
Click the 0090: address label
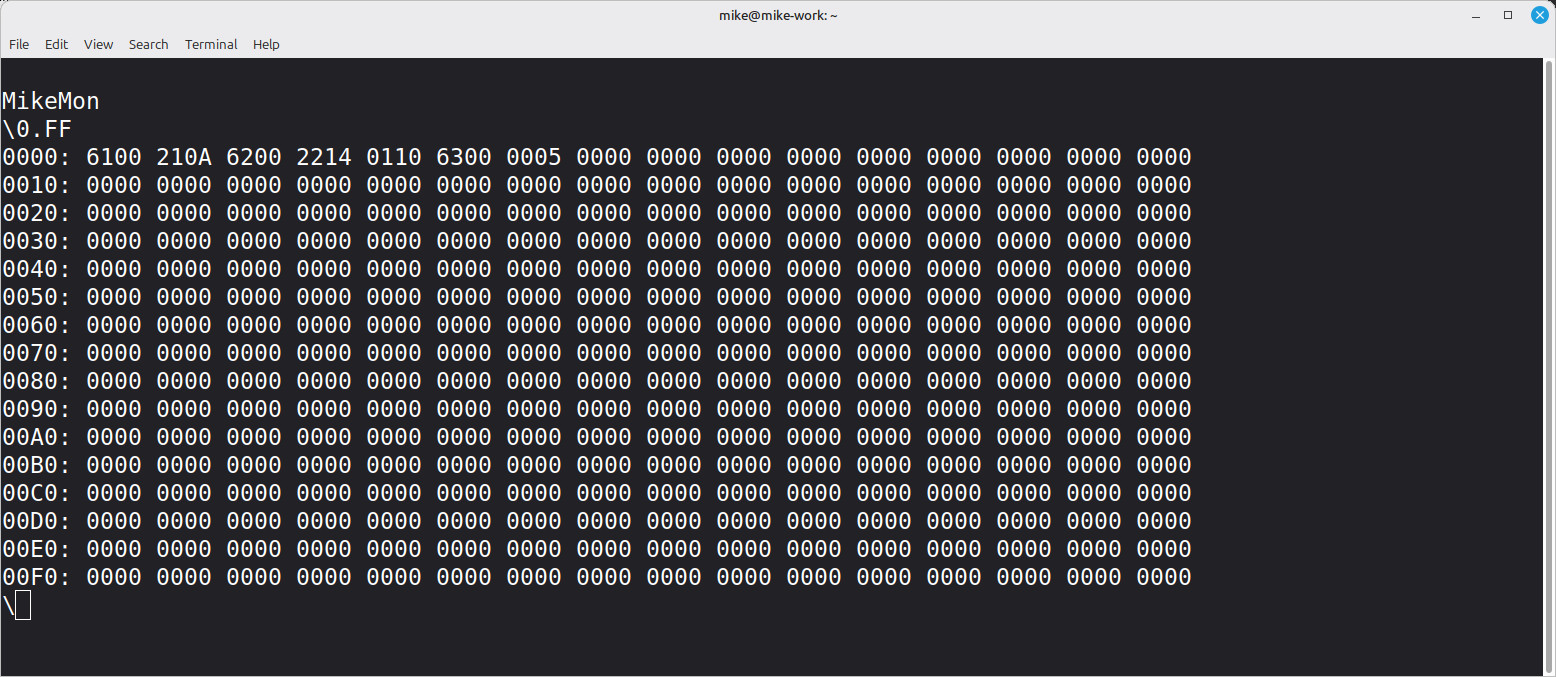37,409
